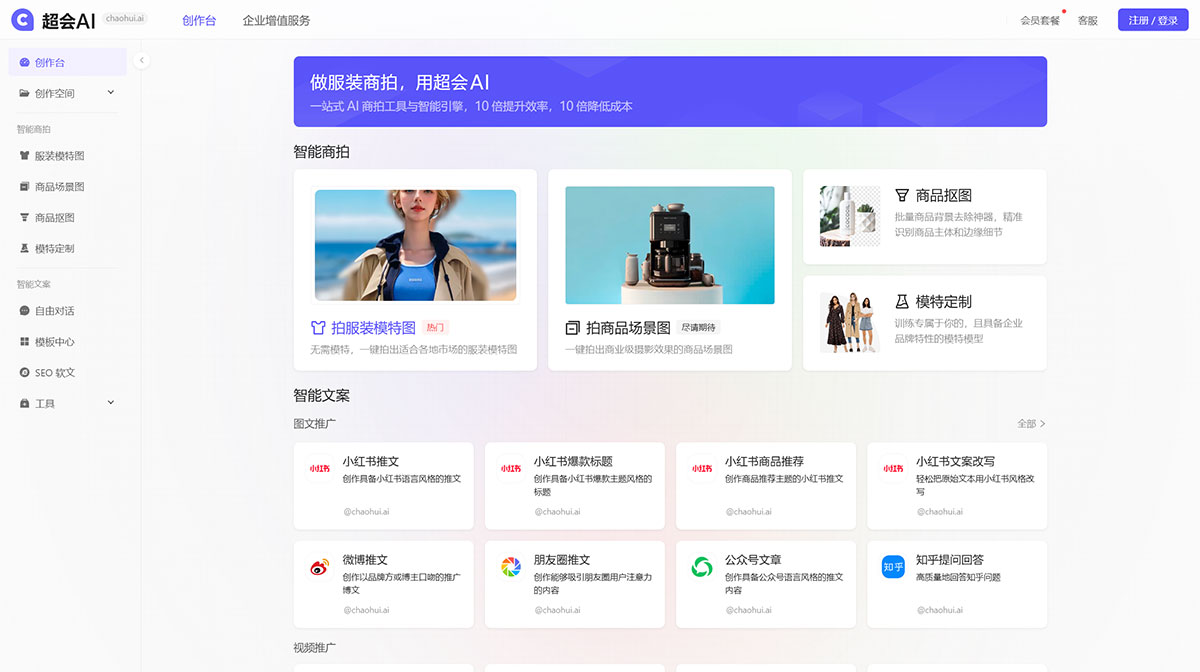Click the 注册 / 登录 button

click(1152, 19)
